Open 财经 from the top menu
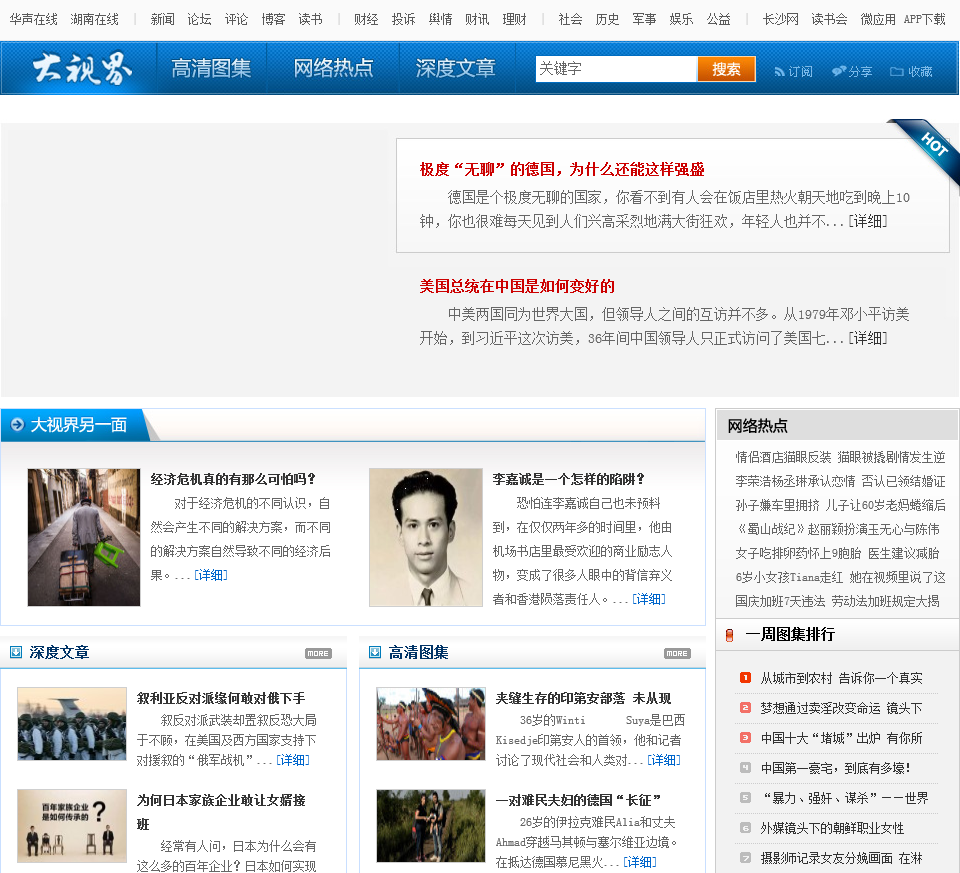The height and width of the screenshot is (873, 960). (366, 20)
